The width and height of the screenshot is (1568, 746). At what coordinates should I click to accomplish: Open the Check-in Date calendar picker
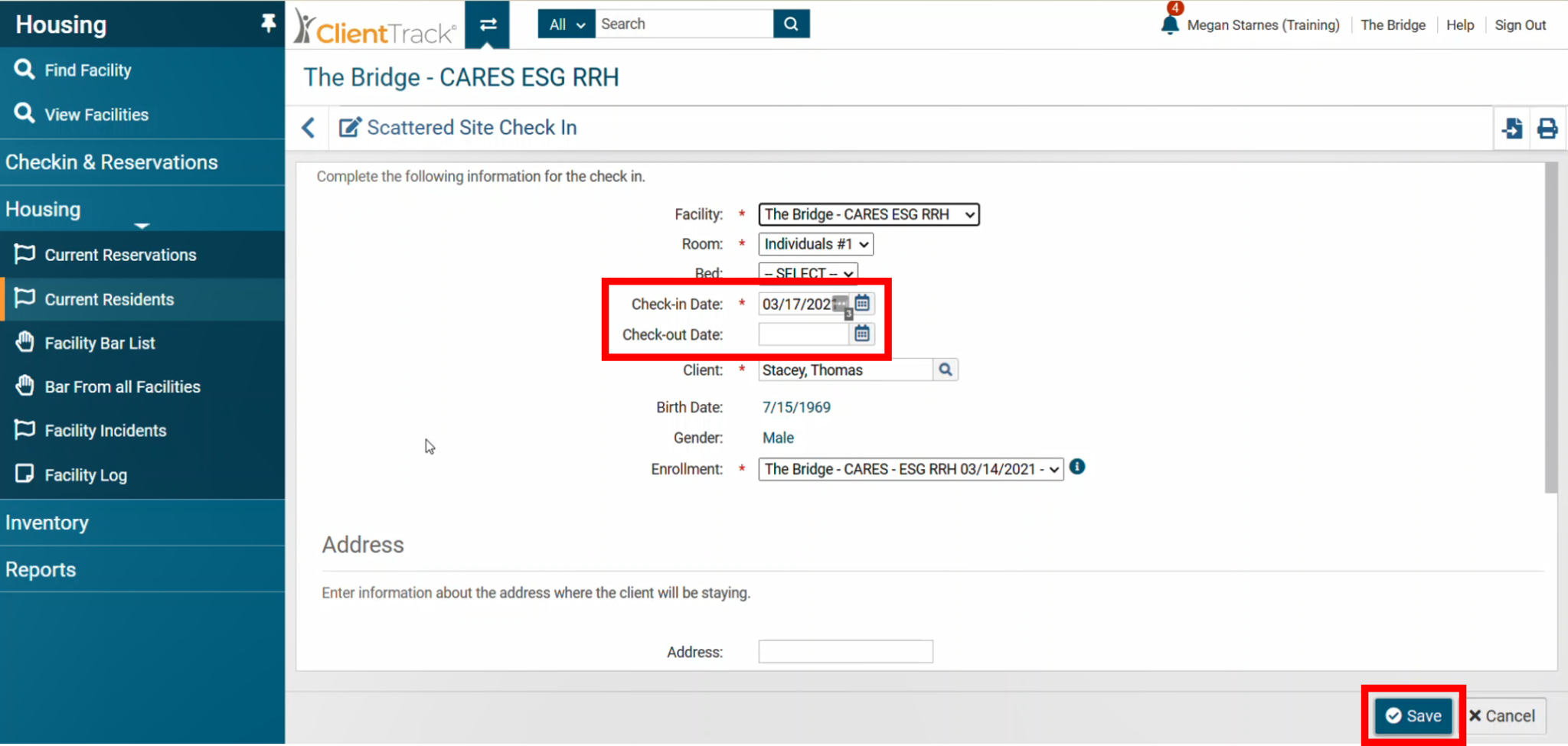point(862,303)
